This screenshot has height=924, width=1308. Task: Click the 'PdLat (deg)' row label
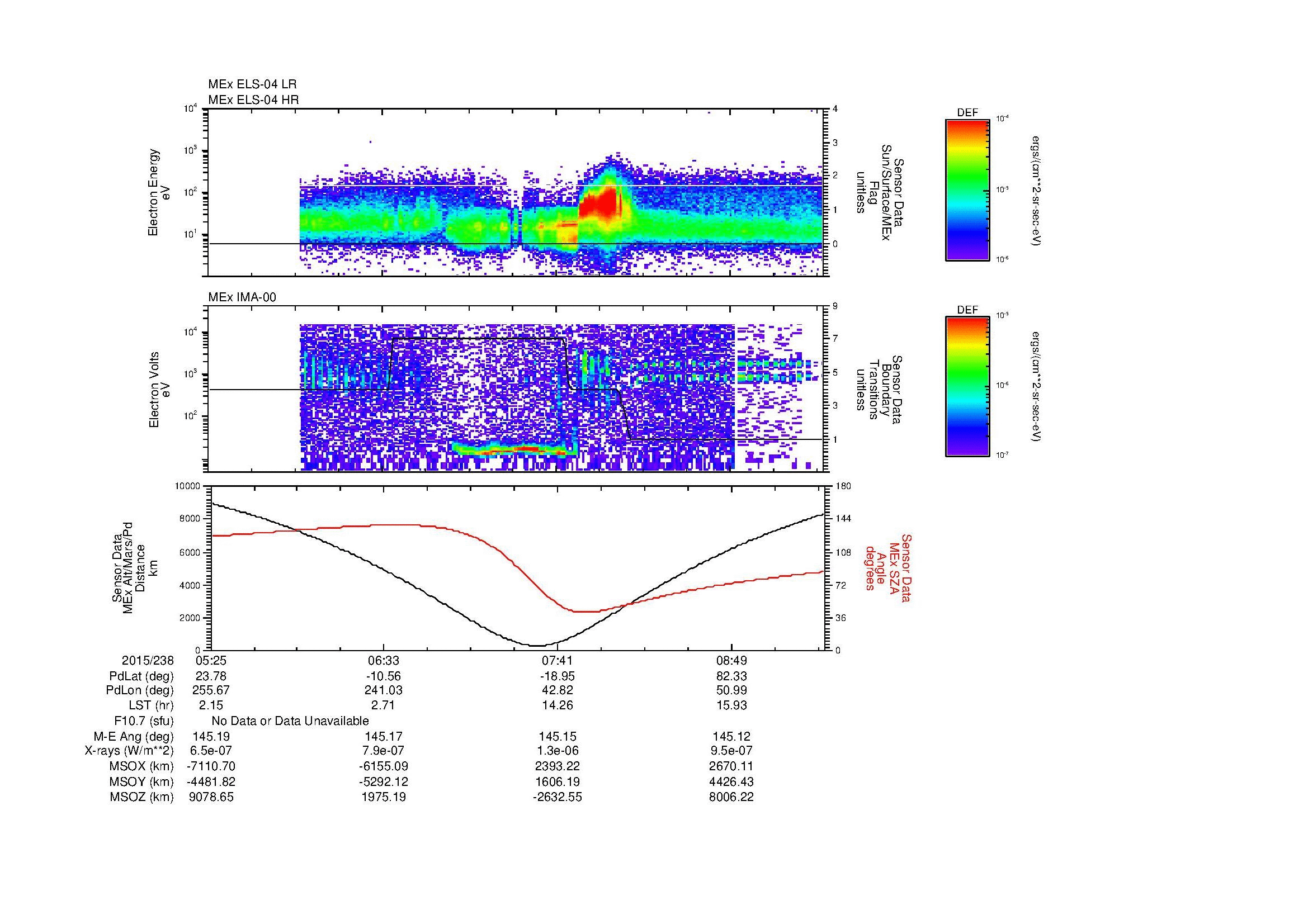point(141,676)
